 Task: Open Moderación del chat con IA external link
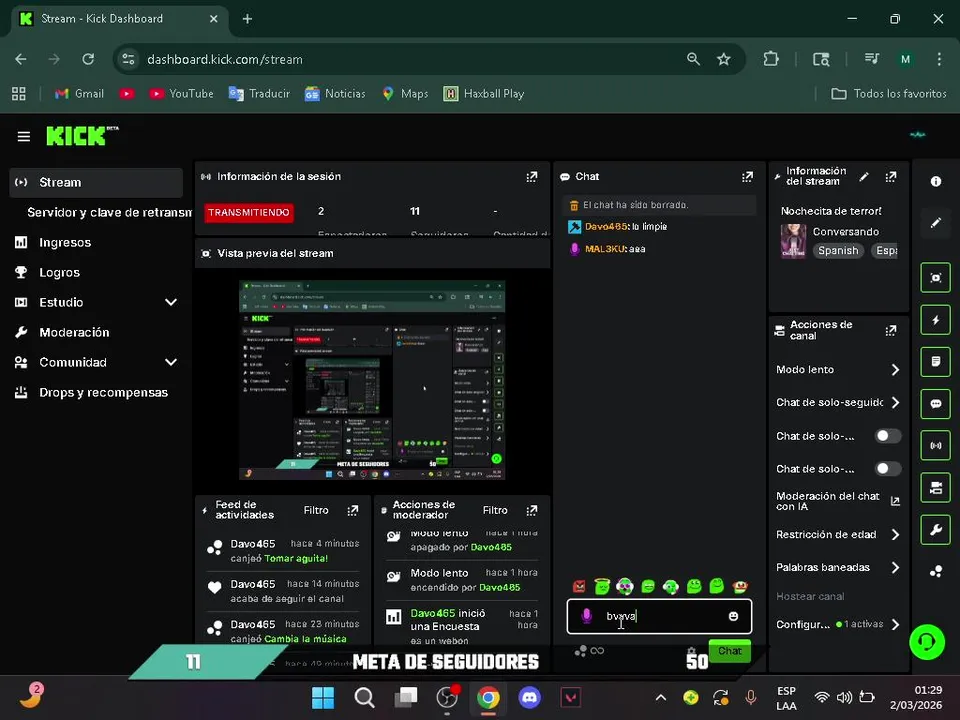(894, 501)
